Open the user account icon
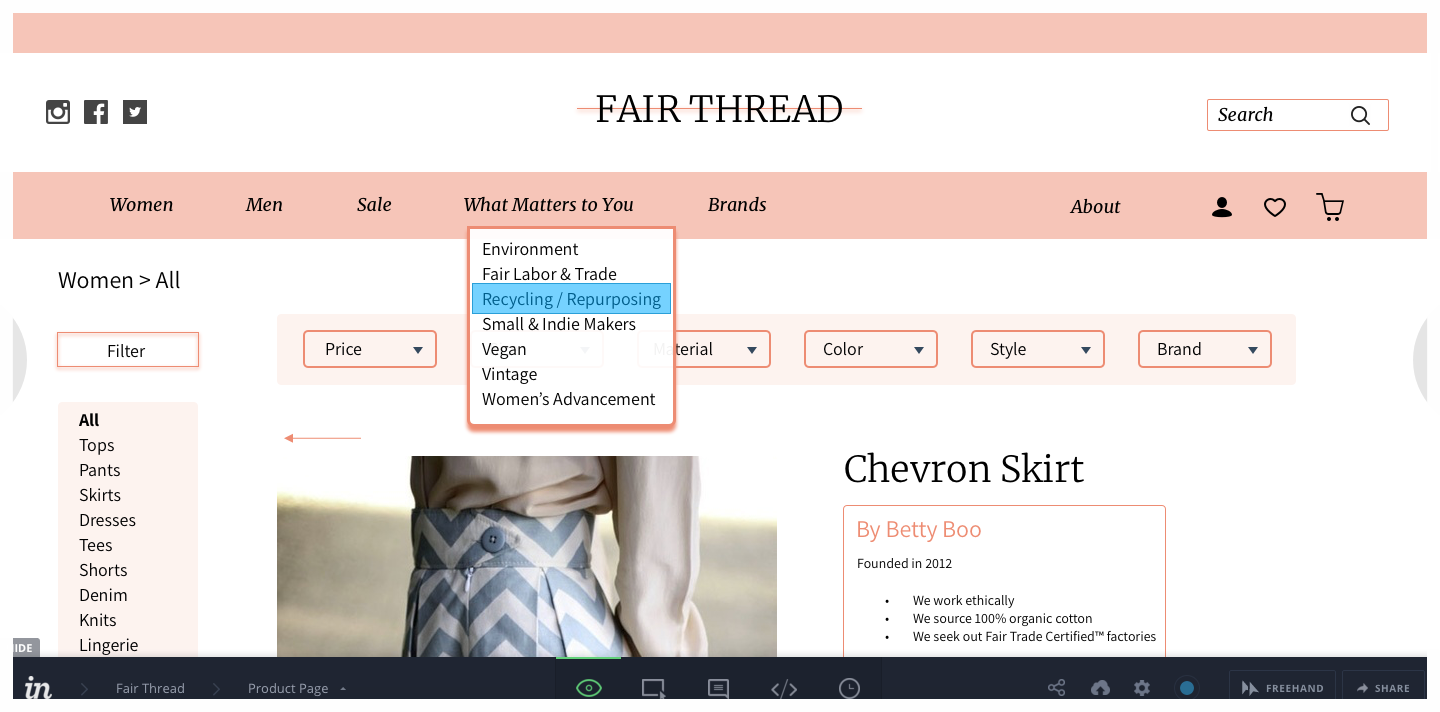Viewport: 1440px width, 712px height. click(x=1222, y=207)
